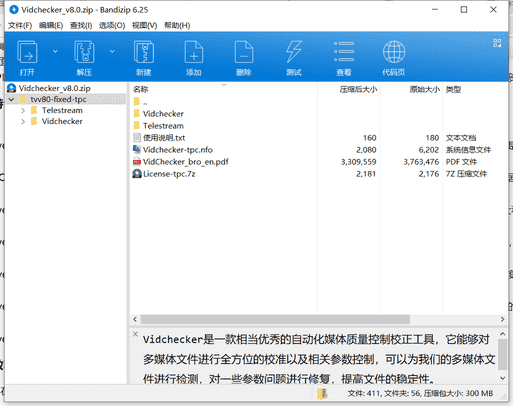The image size is (513, 406).
Task: Select the file name 使用说明.txt
Action: 164,138
